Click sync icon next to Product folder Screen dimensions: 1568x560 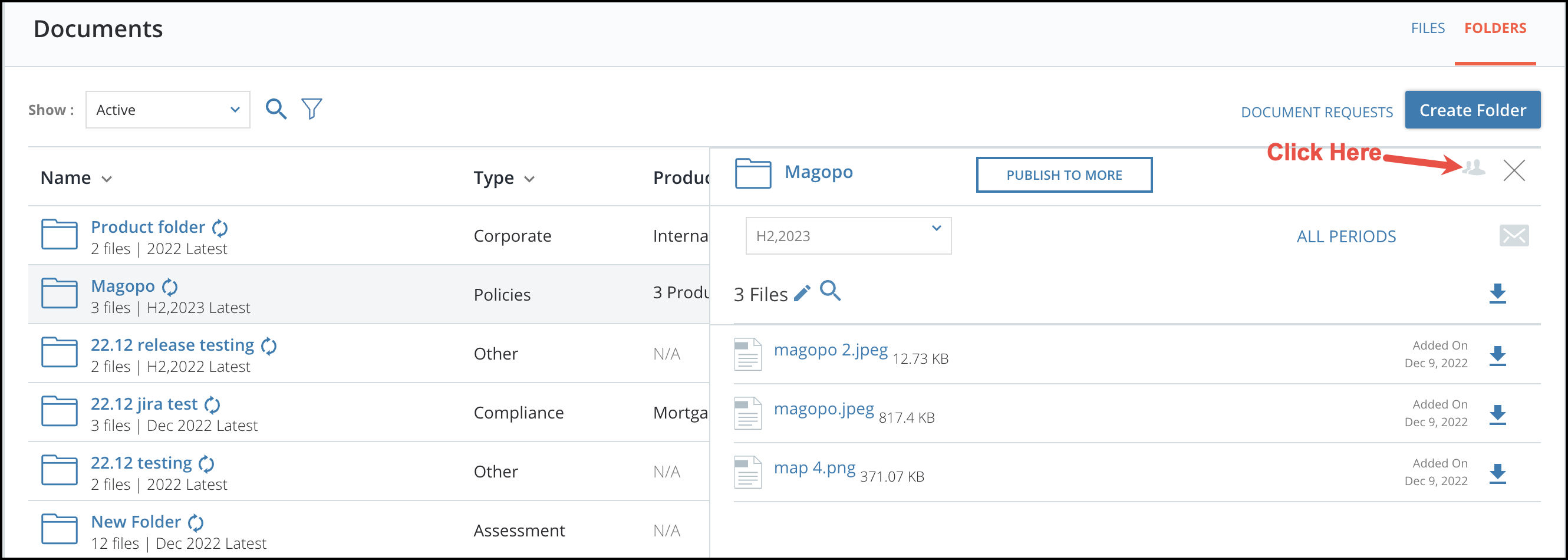pyautogui.click(x=220, y=228)
